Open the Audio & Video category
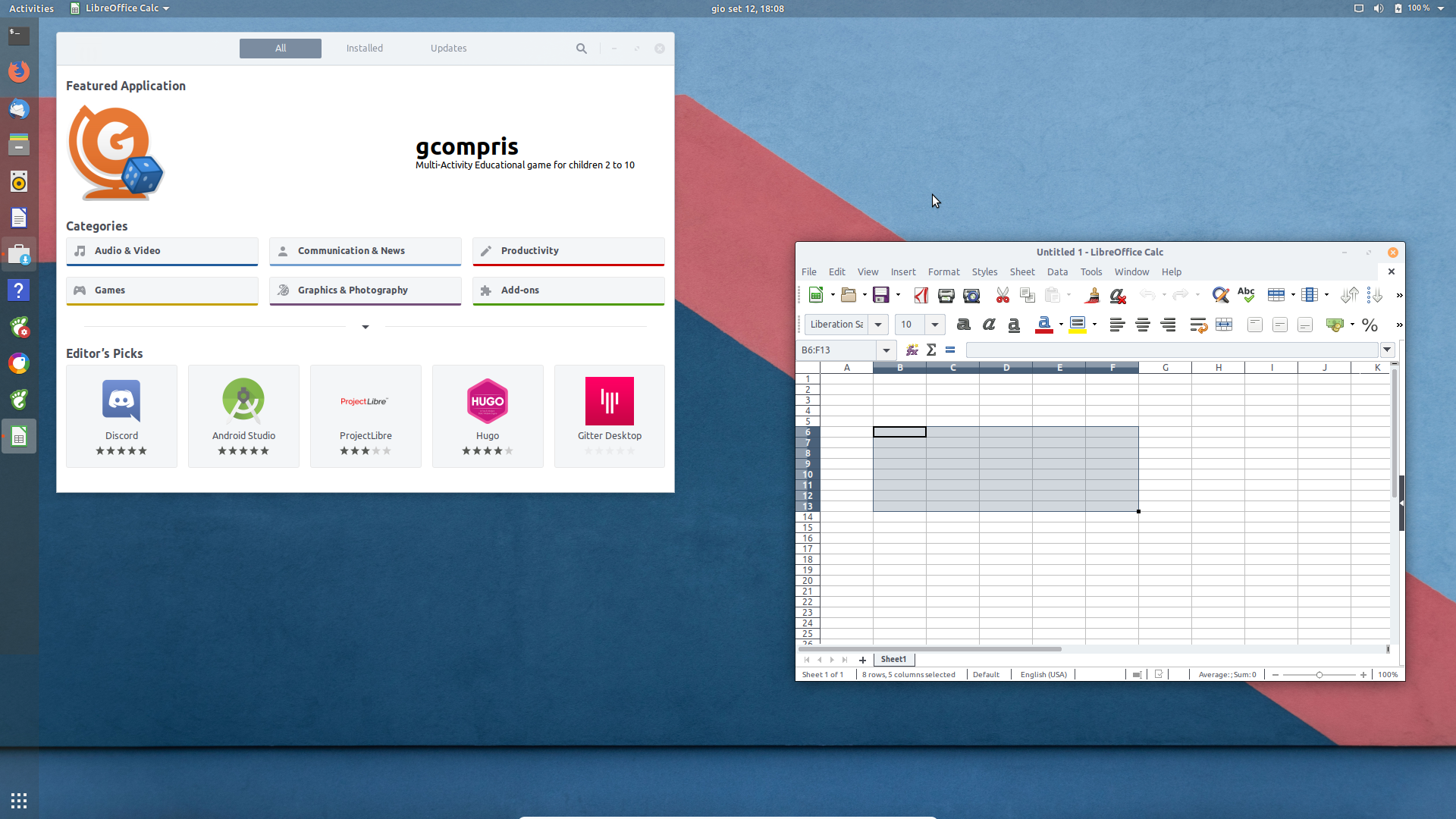This screenshot has width=1456, height=819. click(x=162, y=252)
